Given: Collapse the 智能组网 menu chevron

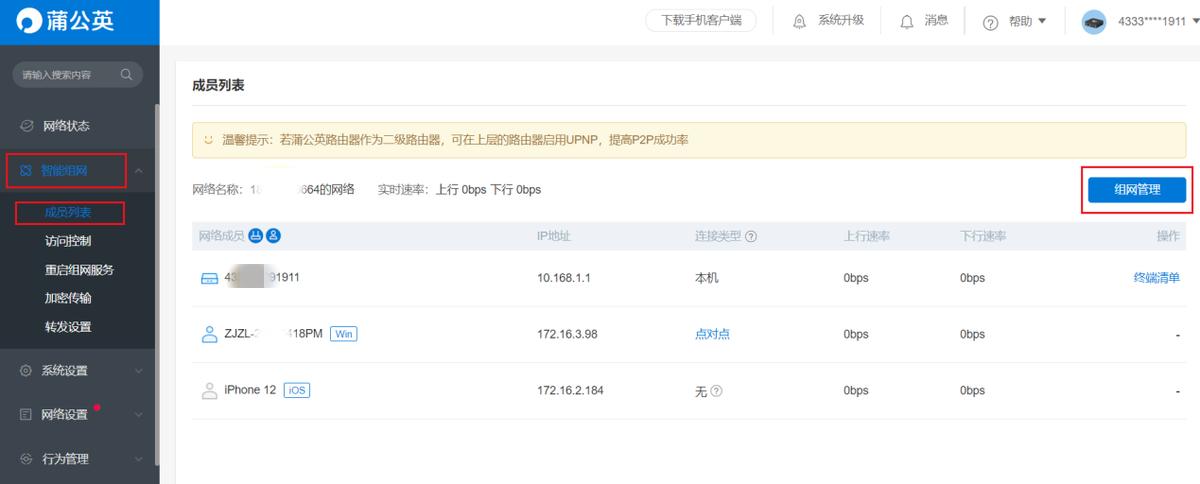Looking at the screenshot, I should [x=139, y=171].
